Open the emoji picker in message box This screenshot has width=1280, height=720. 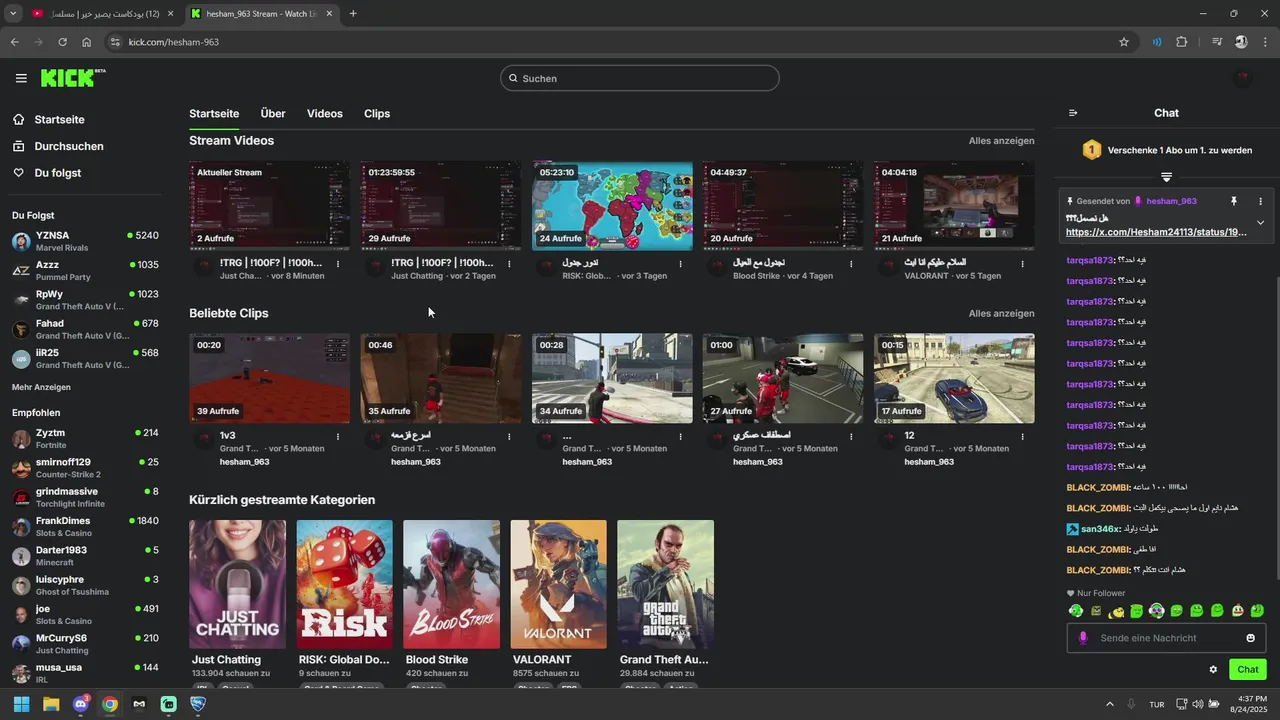[x=1250, y=638]
